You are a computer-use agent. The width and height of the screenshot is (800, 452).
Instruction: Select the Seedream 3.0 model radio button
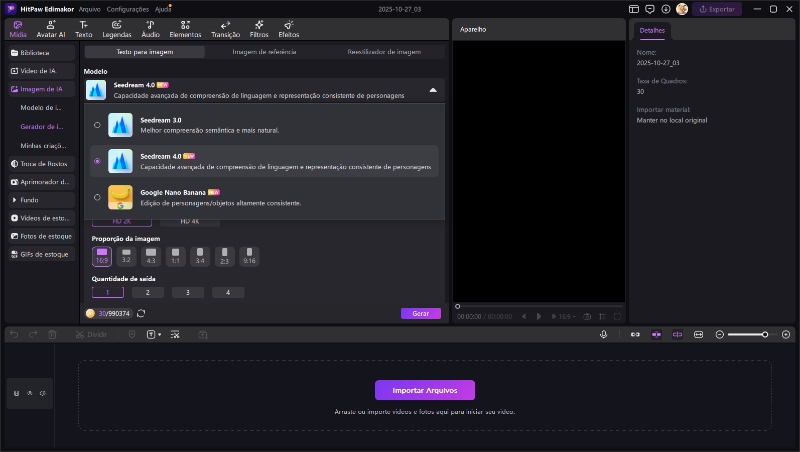[97, 125]
